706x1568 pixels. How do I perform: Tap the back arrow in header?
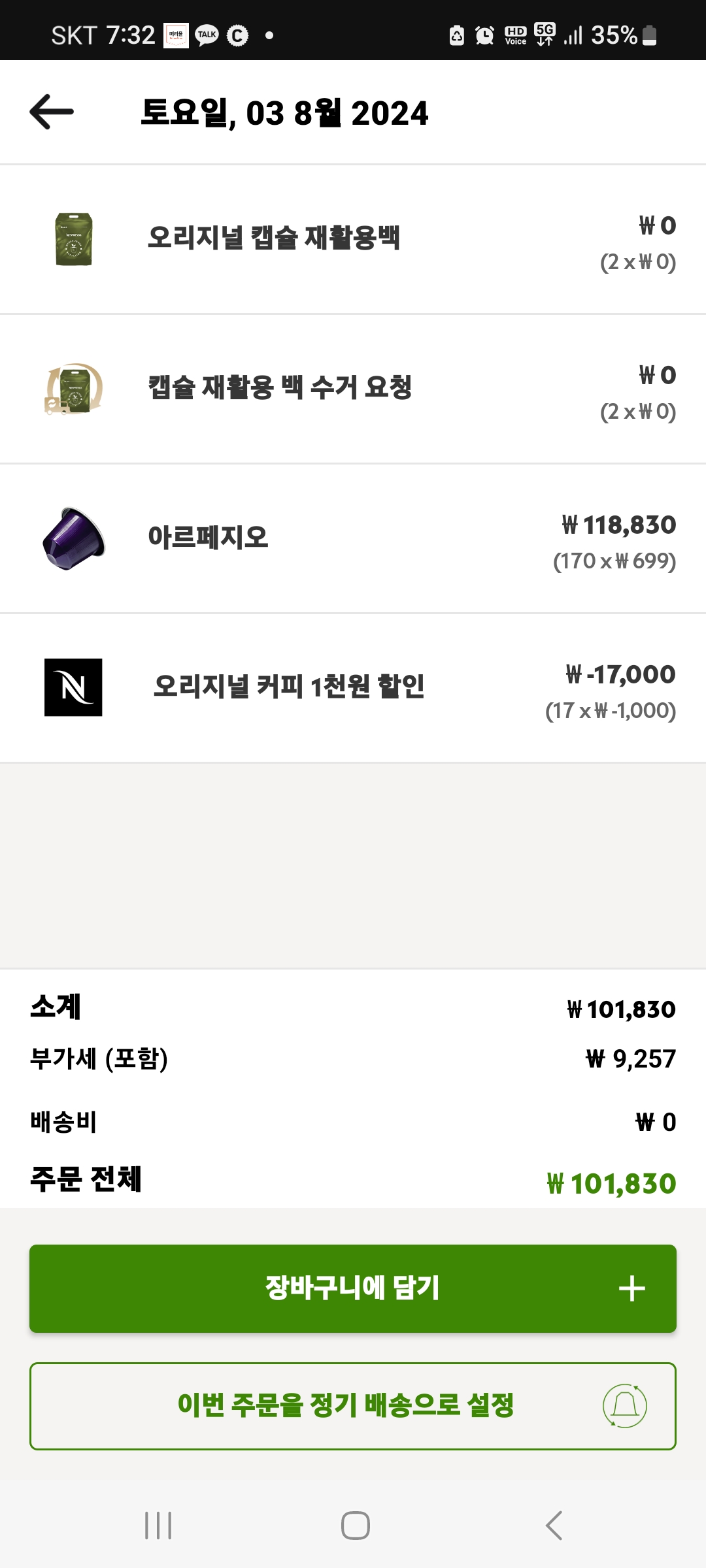[52, 112]
